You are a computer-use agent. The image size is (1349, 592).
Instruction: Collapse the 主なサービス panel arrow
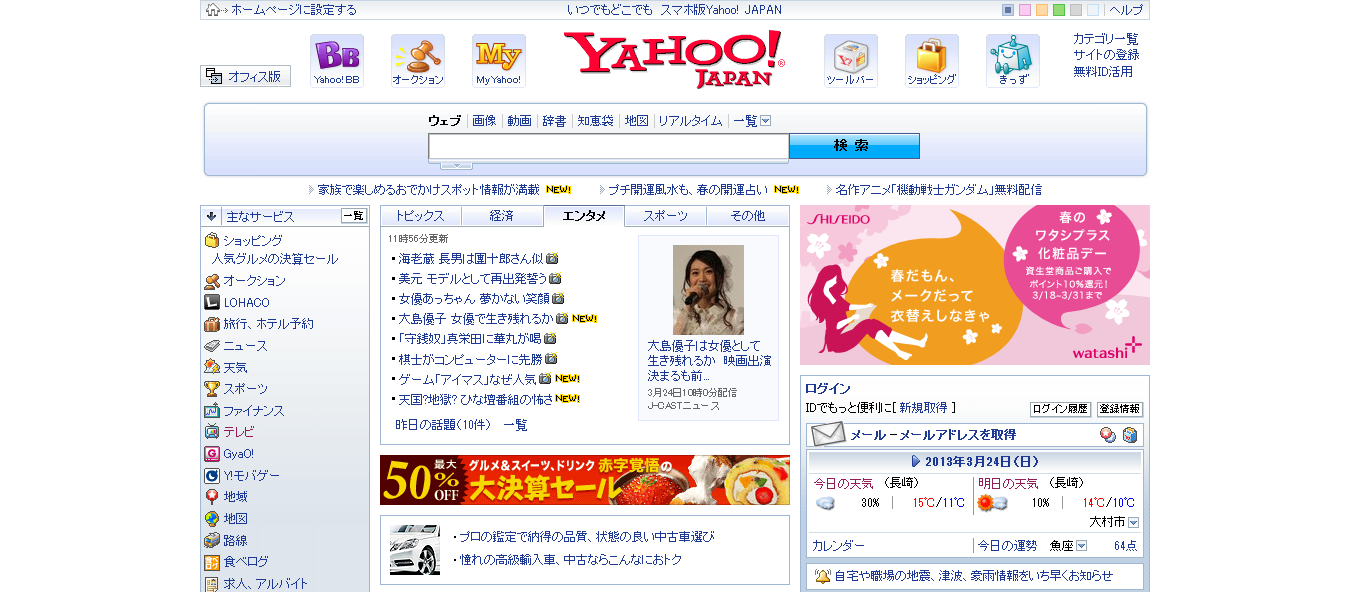tap(211, 216)
